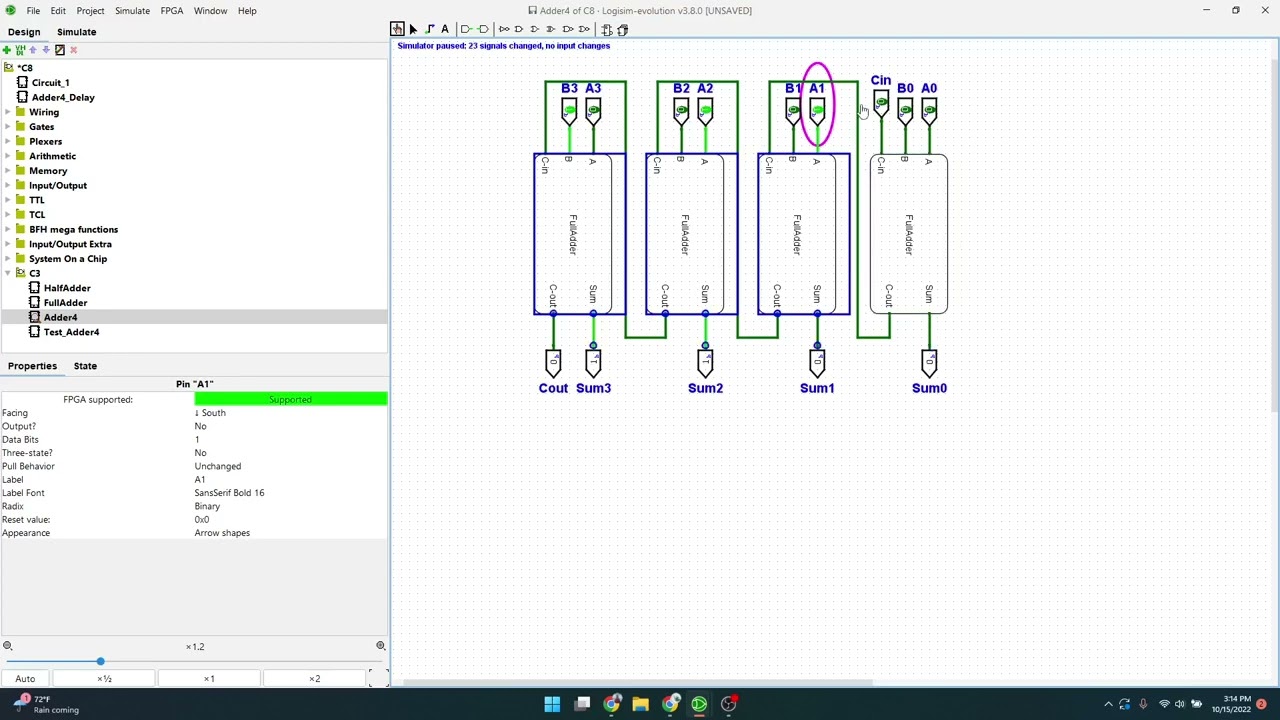Set zoom to ×2
This screenshot has height=720, width=1280.
tap(314, 678)
